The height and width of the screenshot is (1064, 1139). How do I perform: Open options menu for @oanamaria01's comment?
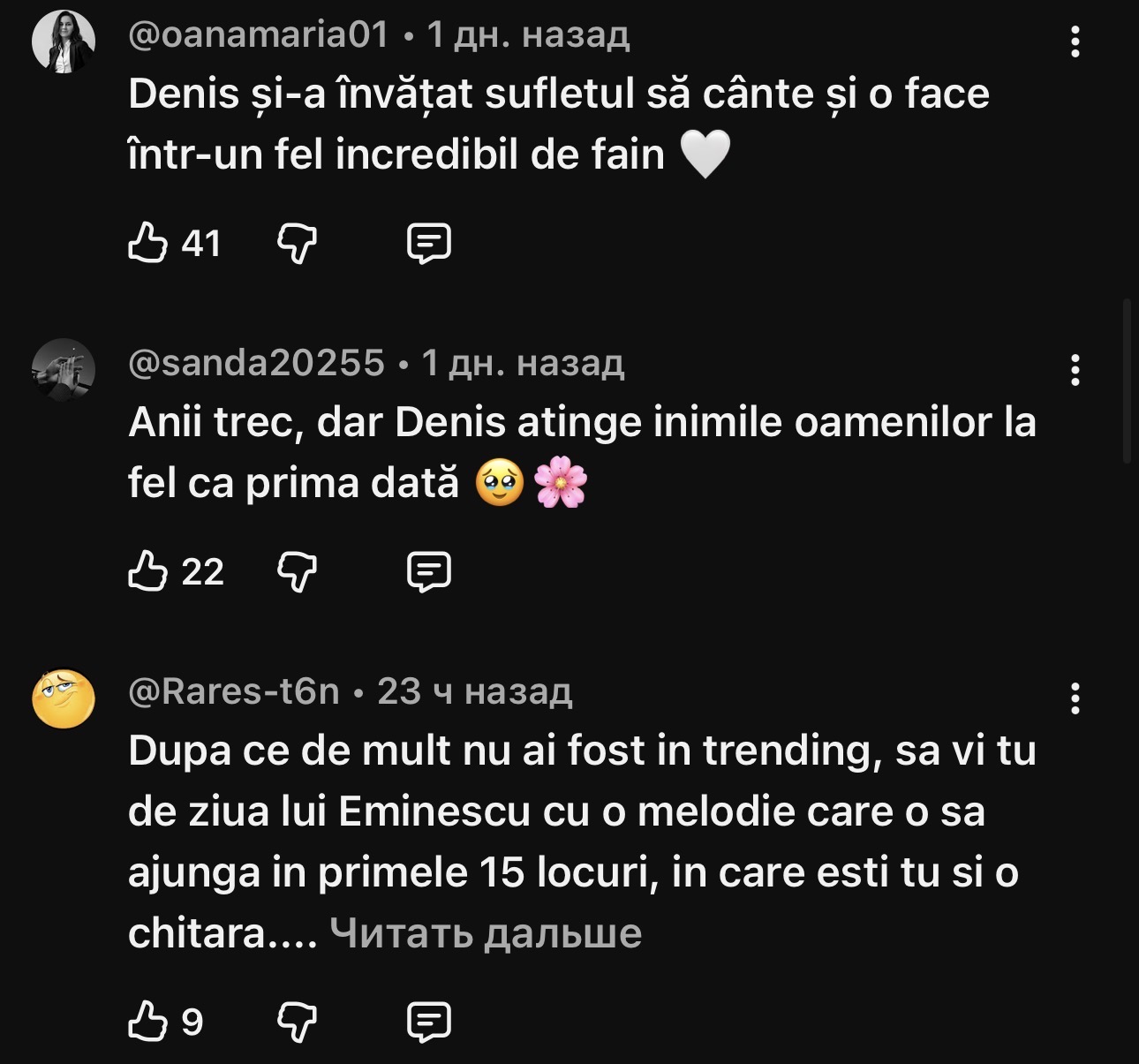(1075, 42)
